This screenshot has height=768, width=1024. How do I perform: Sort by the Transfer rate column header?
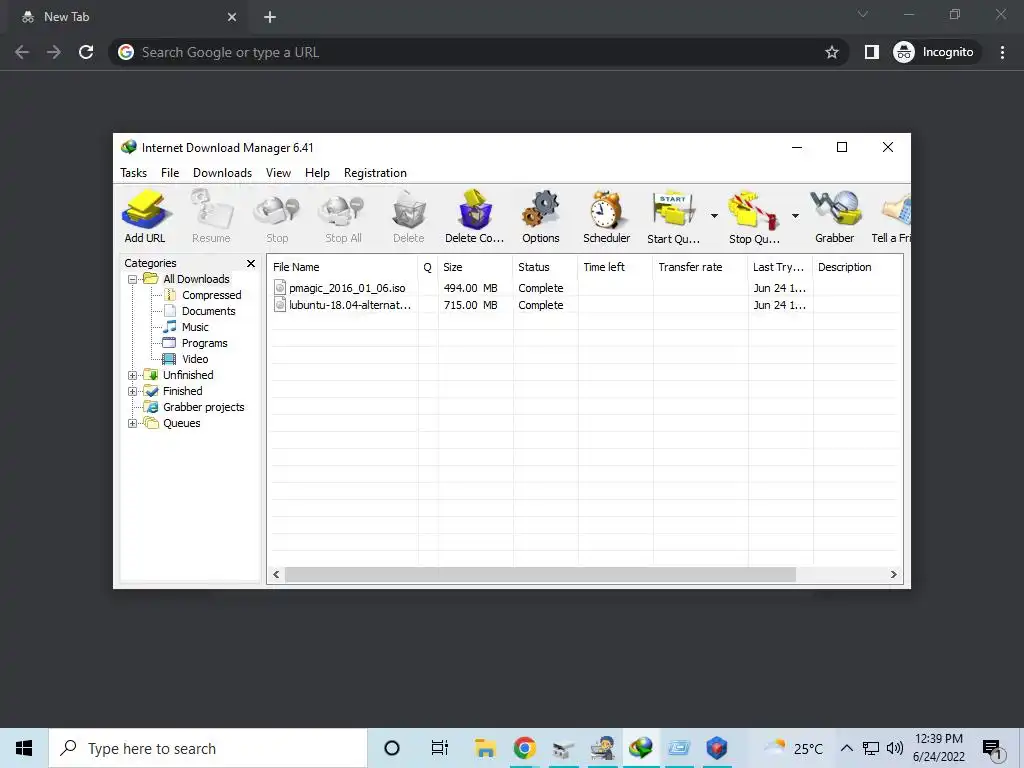pyautogui.click(x=700, y=267)
